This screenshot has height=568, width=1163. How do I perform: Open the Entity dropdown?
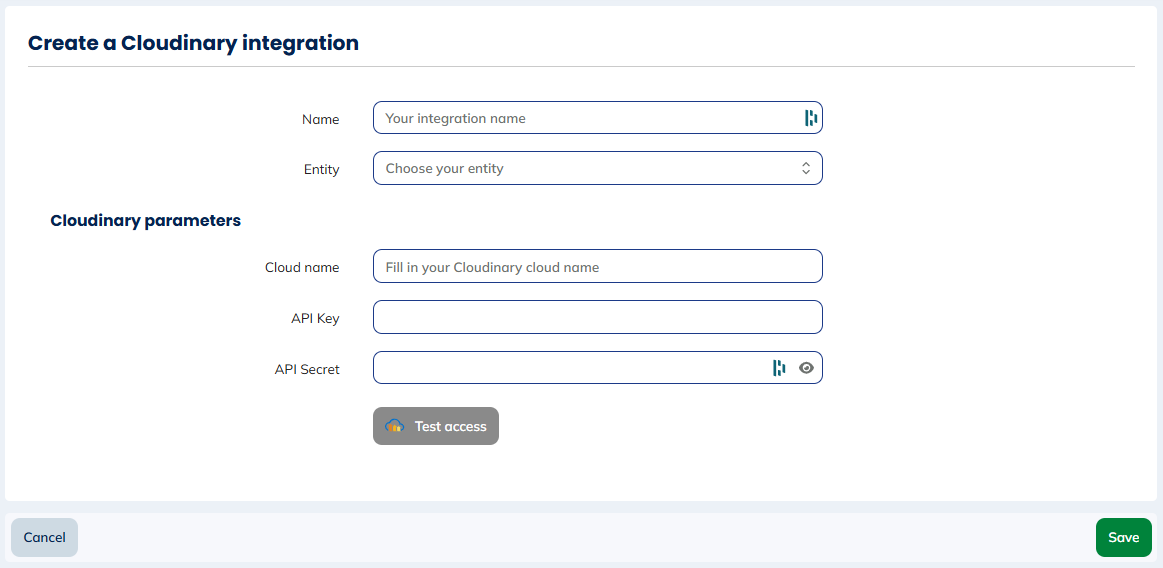pos(598,168)
